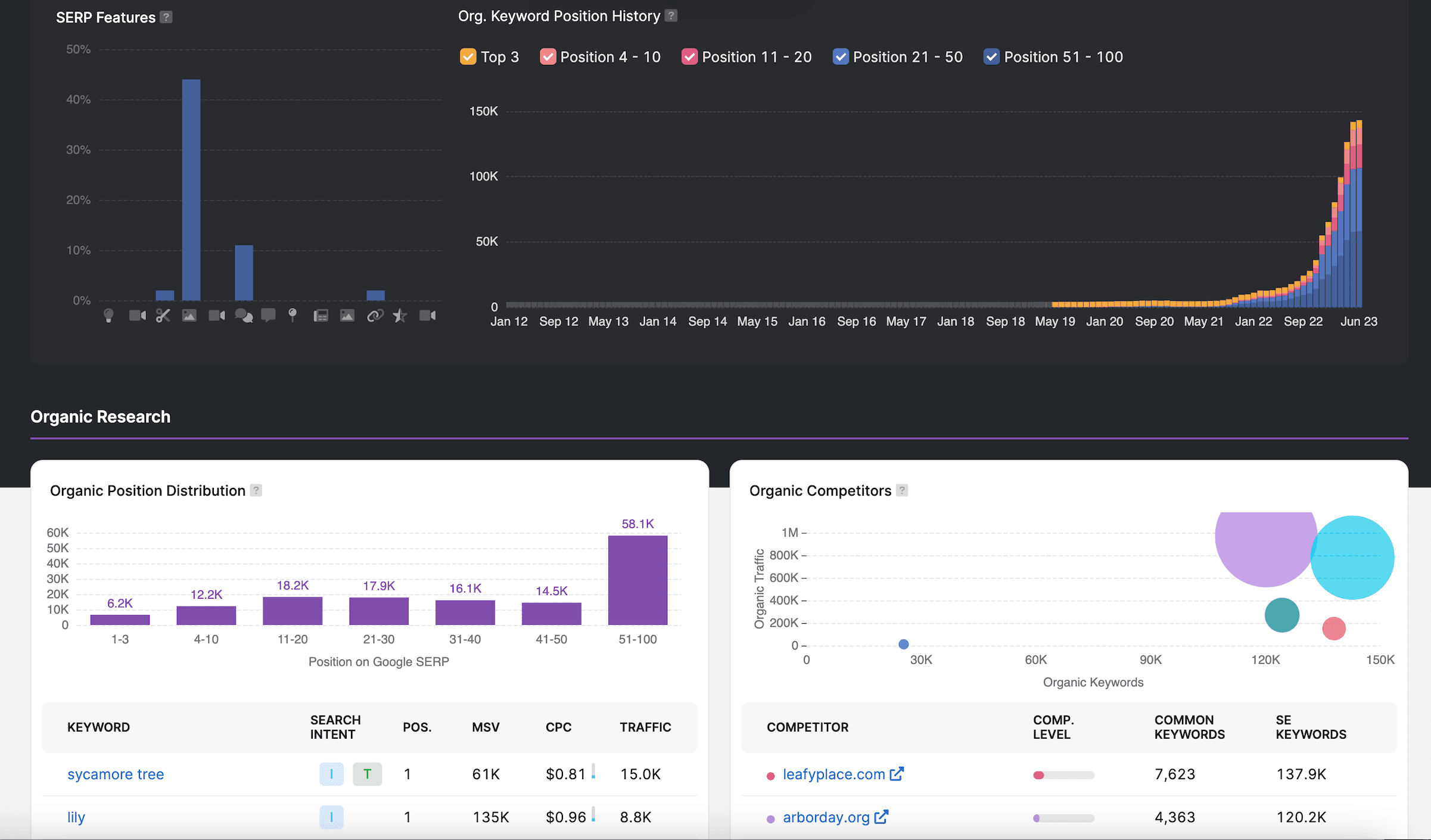Click the lightbulb SERP feature icon
The image size is (1431, 840).
108,315
